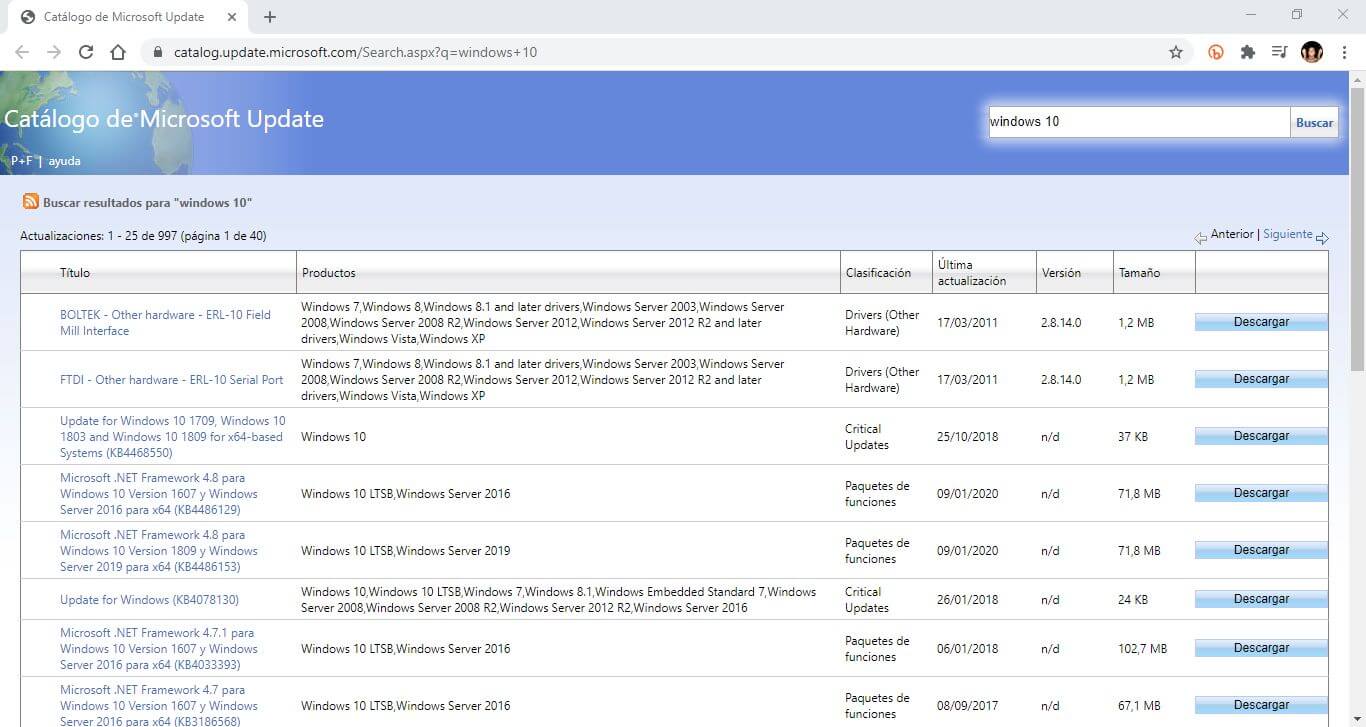Sort by Título column header

(x=75, y=273)
